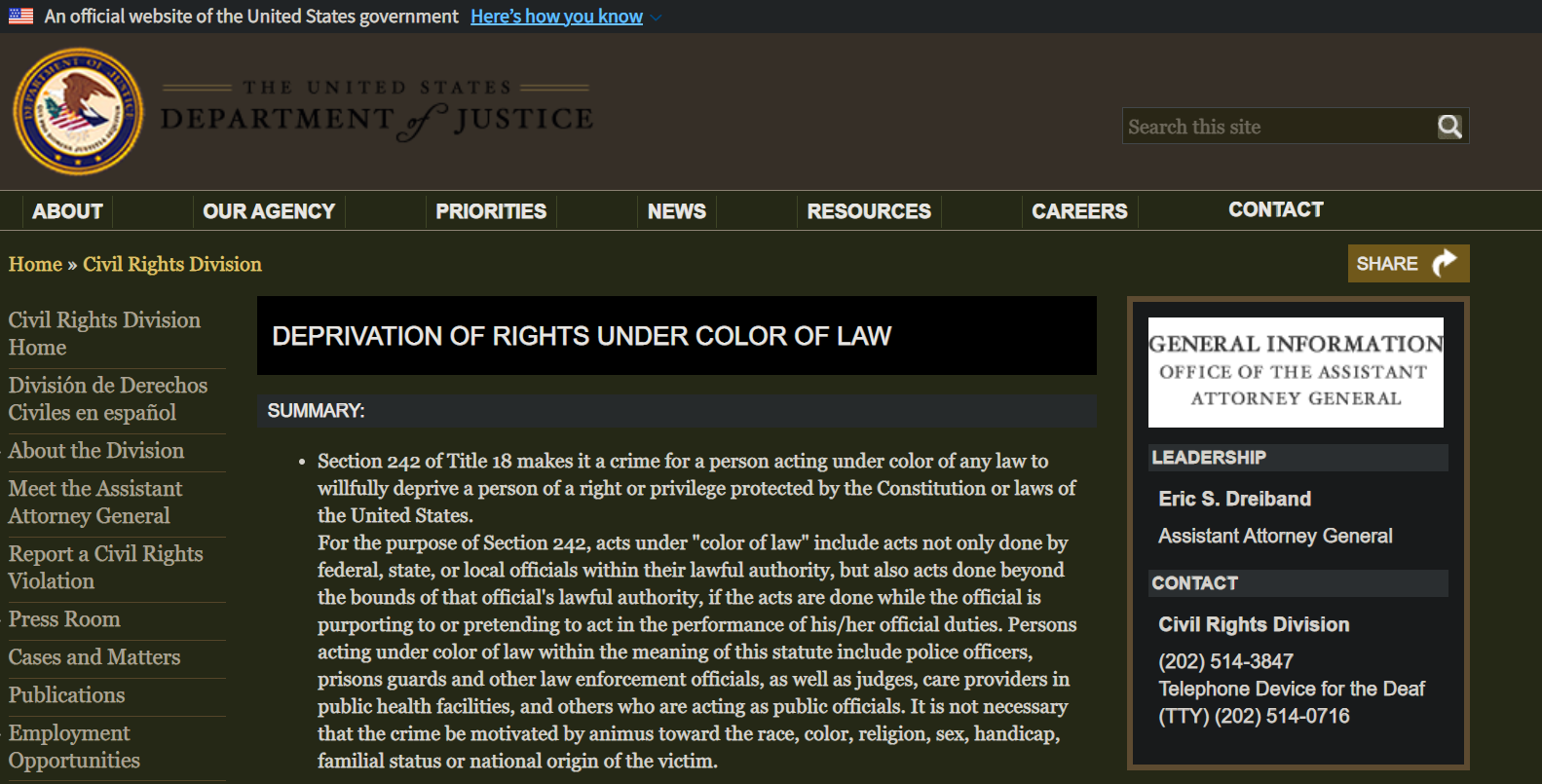Open the CAREERS menu
Image resolution: width=1542 pixels, height=784 pixels.
pyautogui.click(x=1079, y=211)
